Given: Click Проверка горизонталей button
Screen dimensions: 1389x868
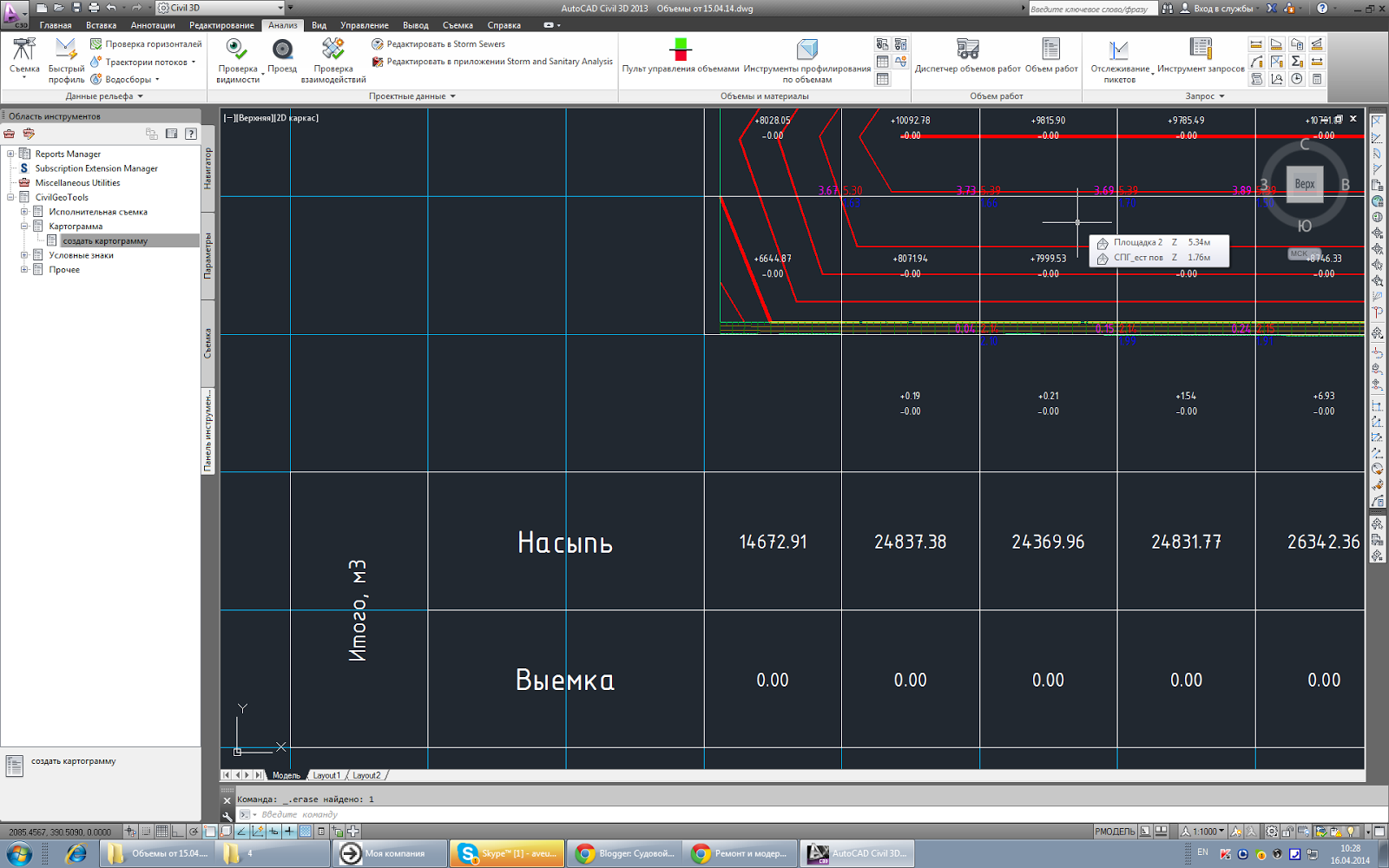Looking at the screenshot, I should [146, 44].
